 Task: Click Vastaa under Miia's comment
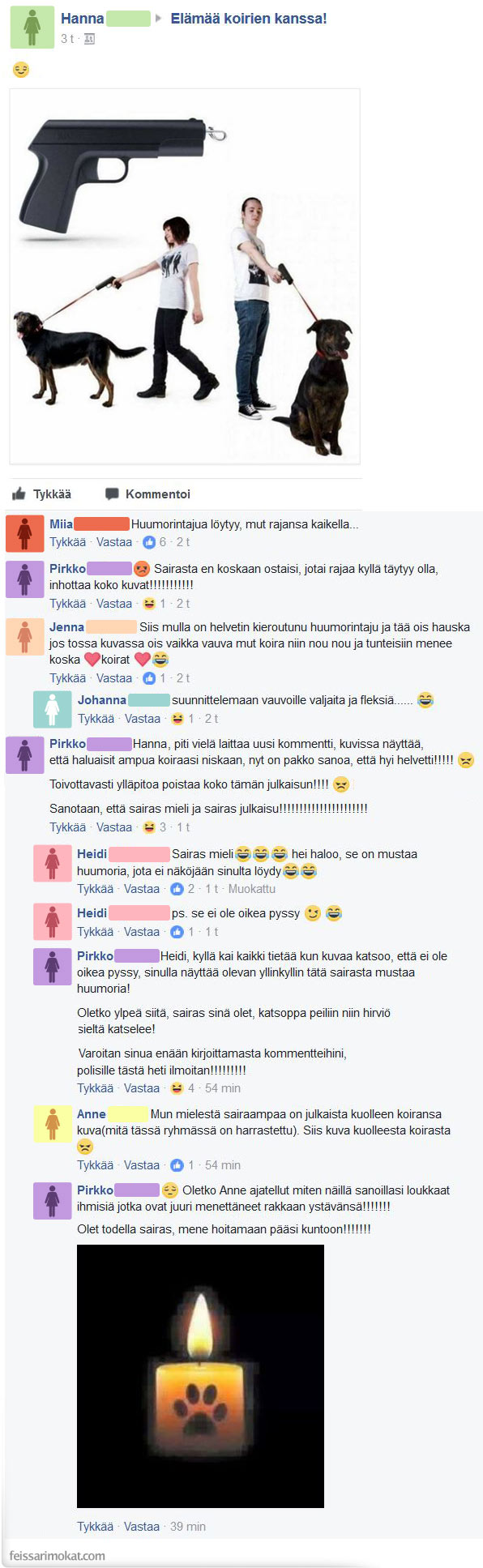pyautogui.click(x=114, y=542)
